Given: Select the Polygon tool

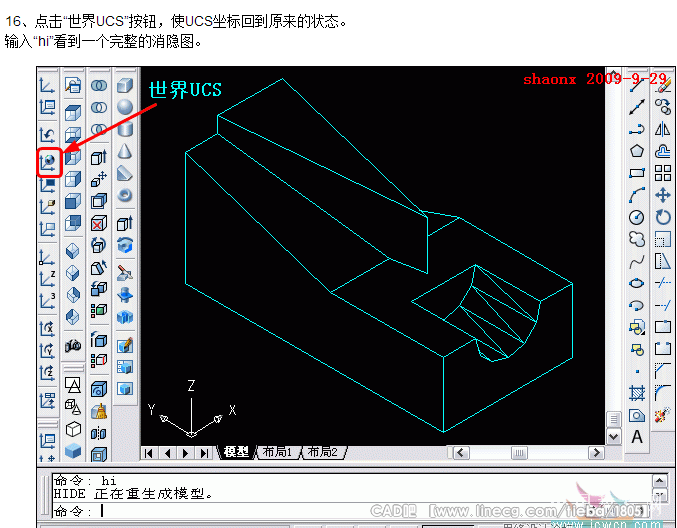Looking at the screenshot, I should click(x=637, y=151).
